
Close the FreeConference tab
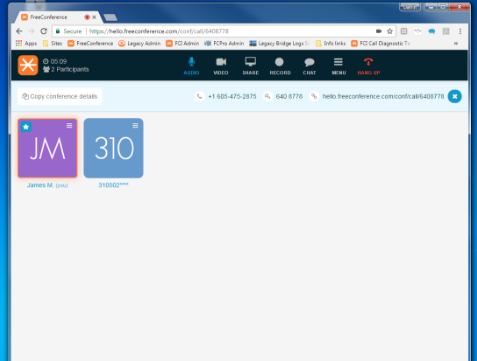(x=94, y=17)
